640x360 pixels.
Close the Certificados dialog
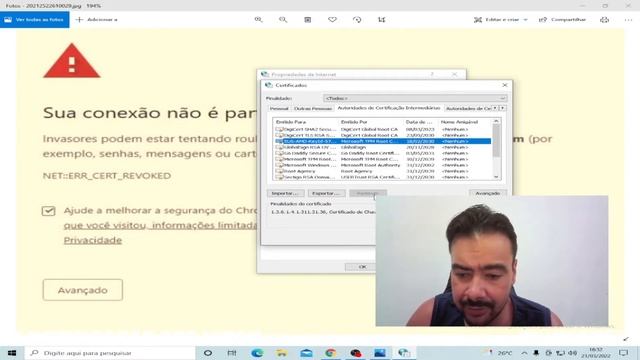(505, 85)
